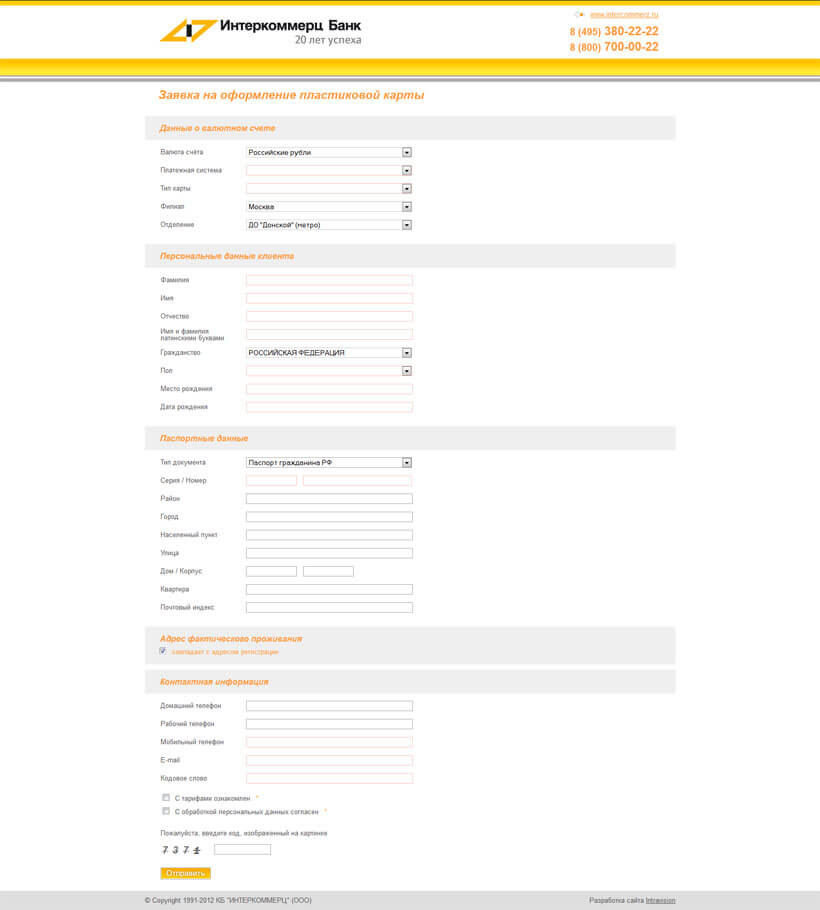Click section title 'Персональные данные клиента'

227,256
